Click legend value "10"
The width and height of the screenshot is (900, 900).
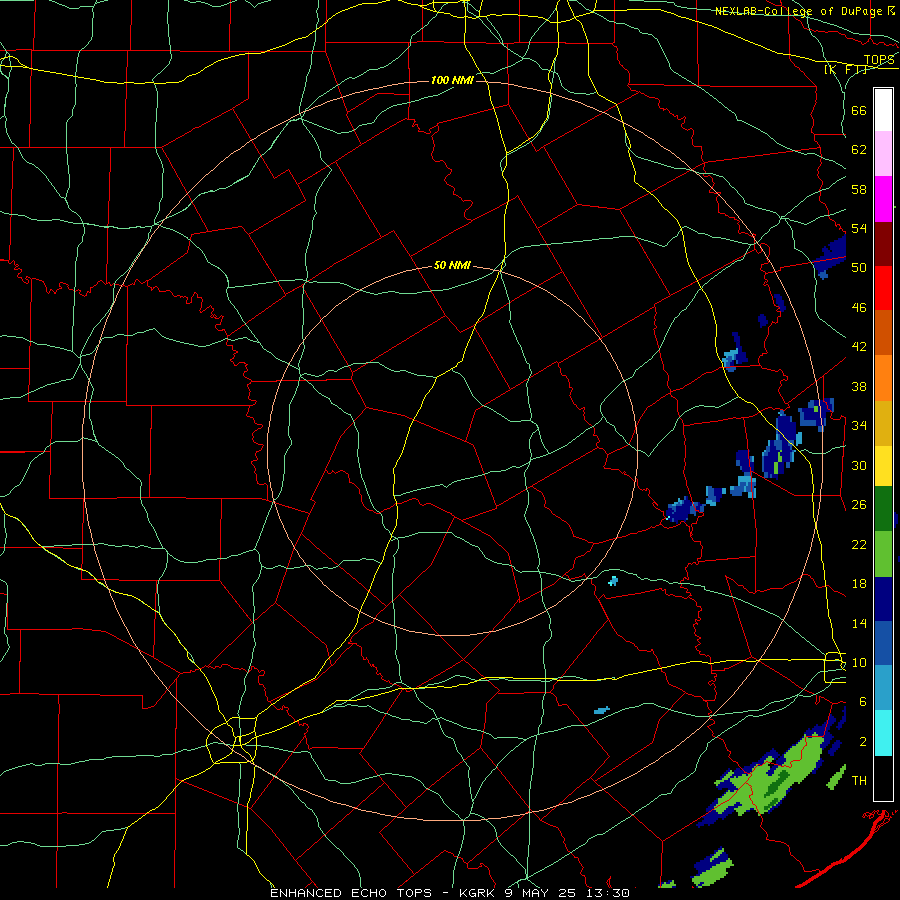859,662
